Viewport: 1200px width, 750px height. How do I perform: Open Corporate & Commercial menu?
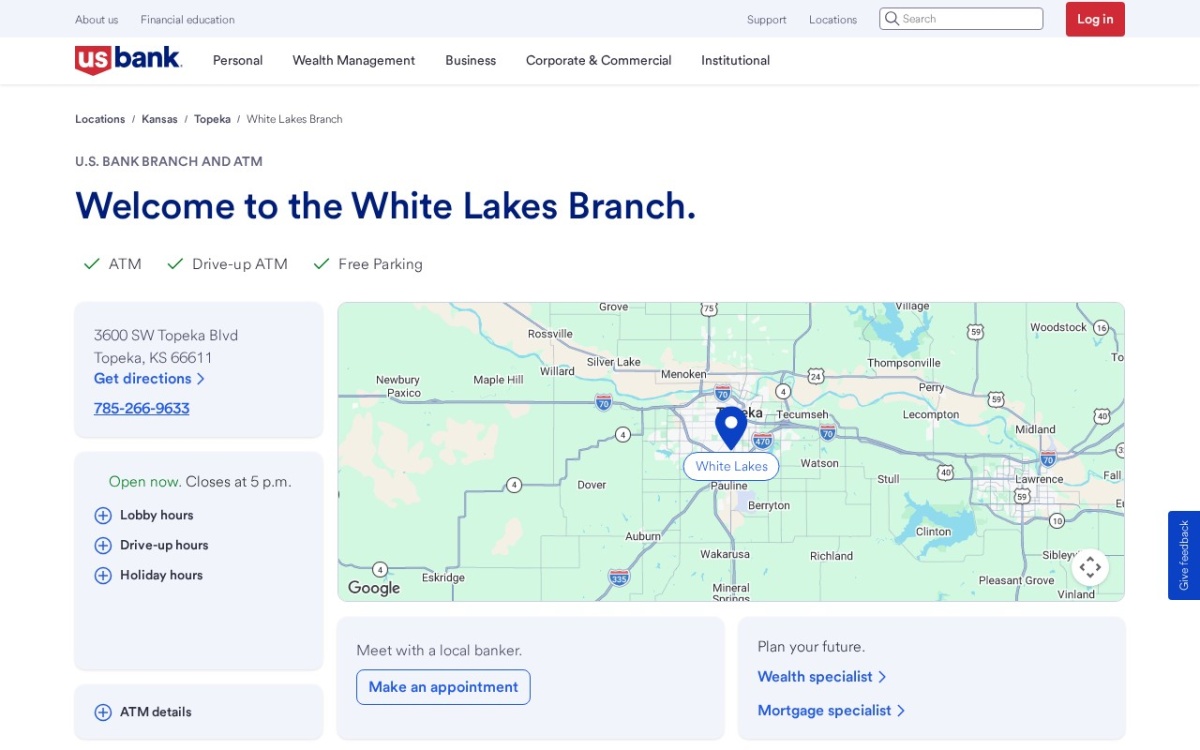(599, 60)
